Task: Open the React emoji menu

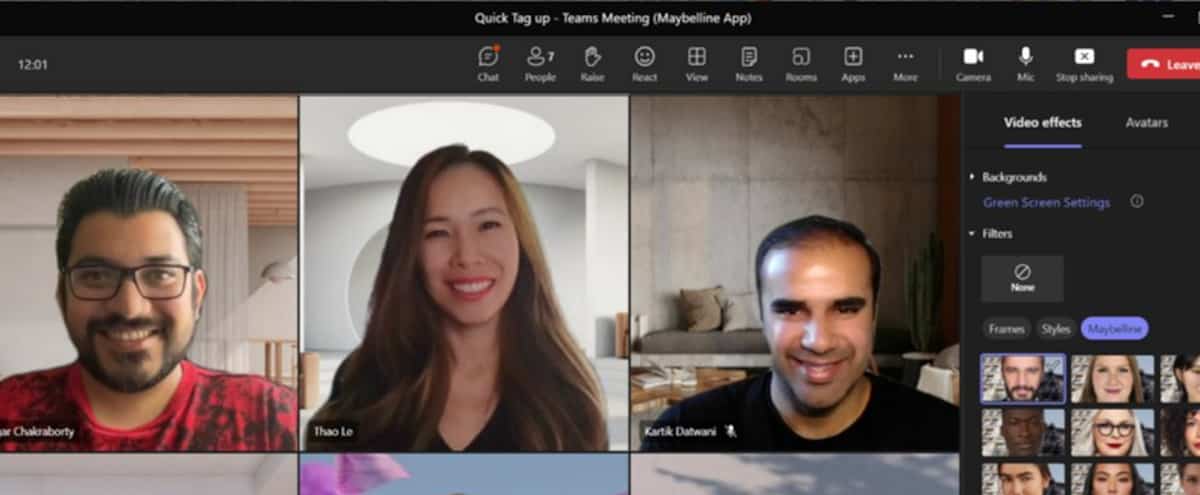Action: pyautogui.click(x=645, y=64)
